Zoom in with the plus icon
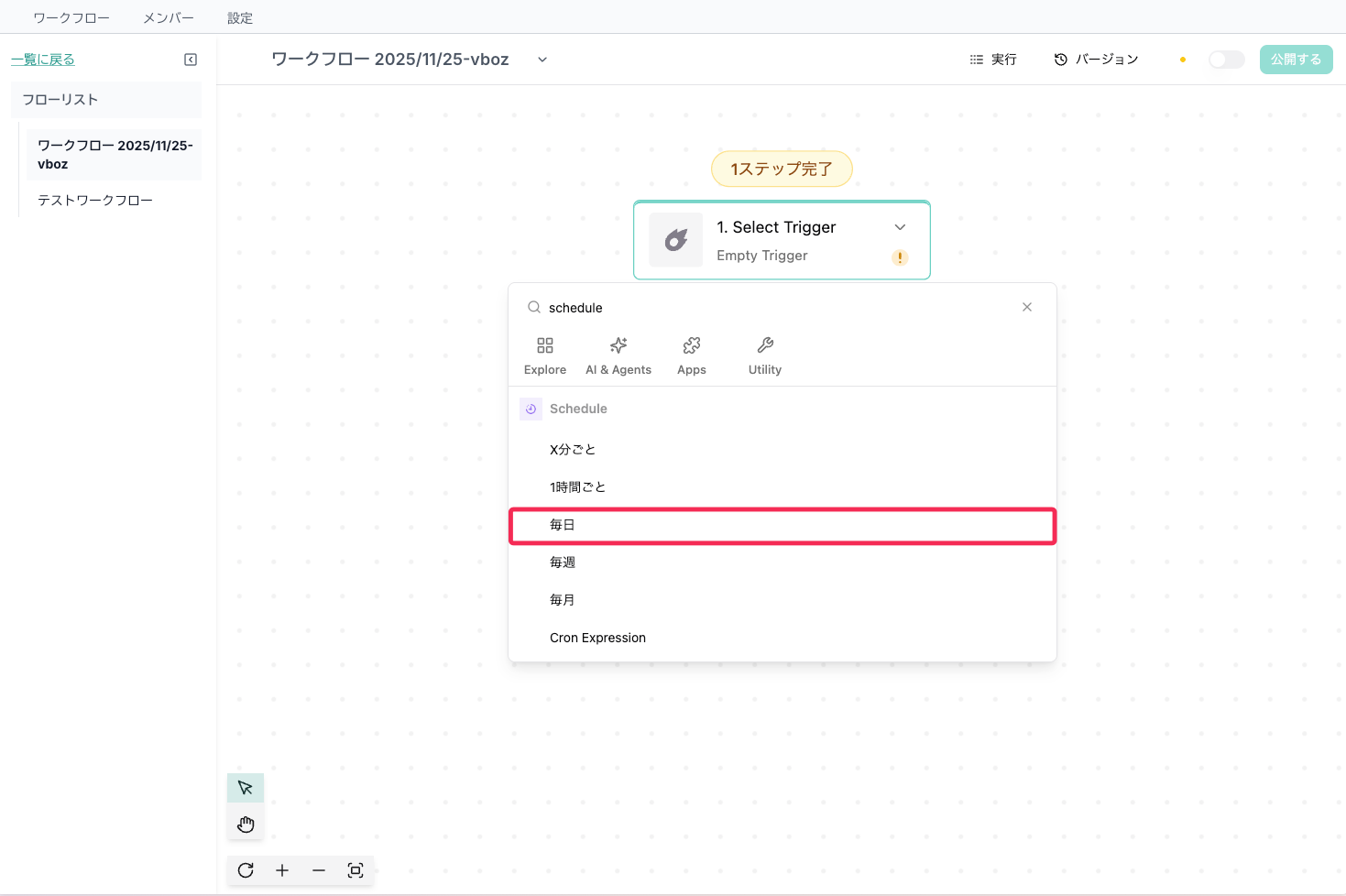The height and width of the screenshot is (896, 1346). pos(282,870)
